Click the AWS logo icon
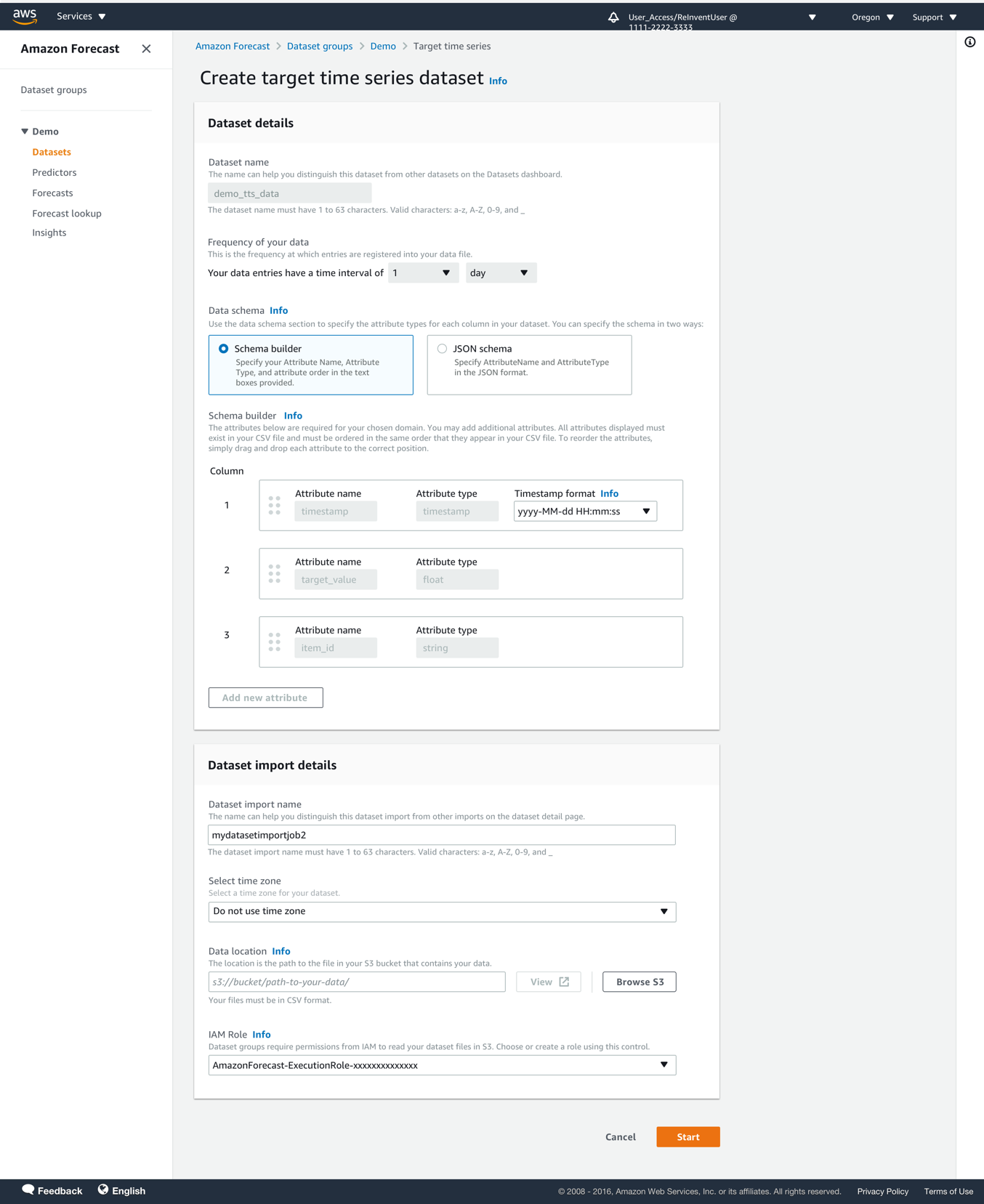This screenshot has height=1204, width=984. 25,16
